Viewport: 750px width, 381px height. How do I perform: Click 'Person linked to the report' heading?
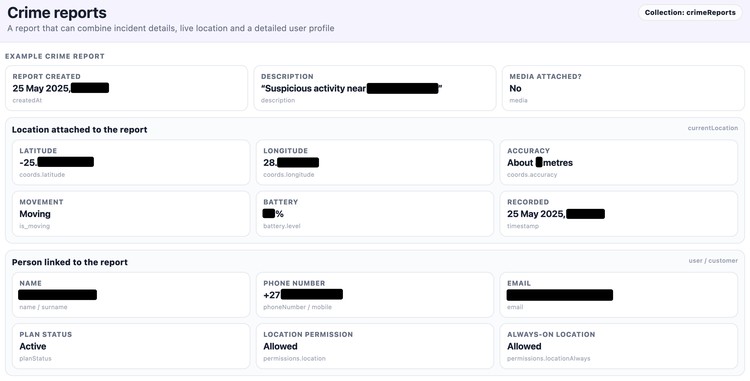pyautogui.click(x=70, y=262)
